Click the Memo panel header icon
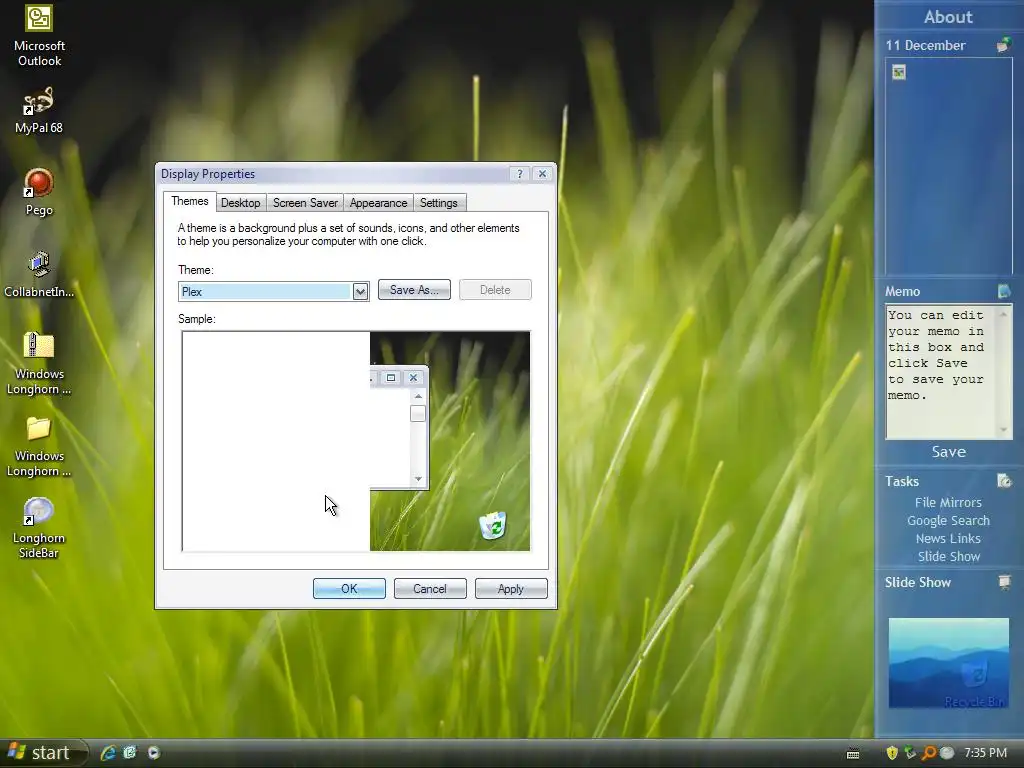1024x768 pixels. click(1004, 291)
